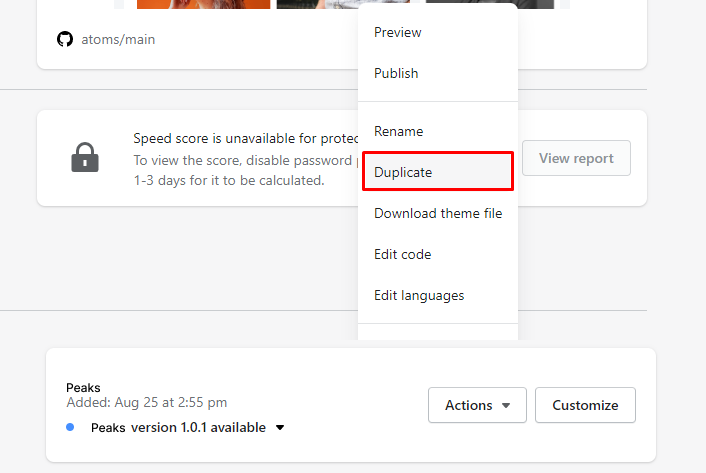
Task: Click the GitHub logo icon
Action: (65, 40)
